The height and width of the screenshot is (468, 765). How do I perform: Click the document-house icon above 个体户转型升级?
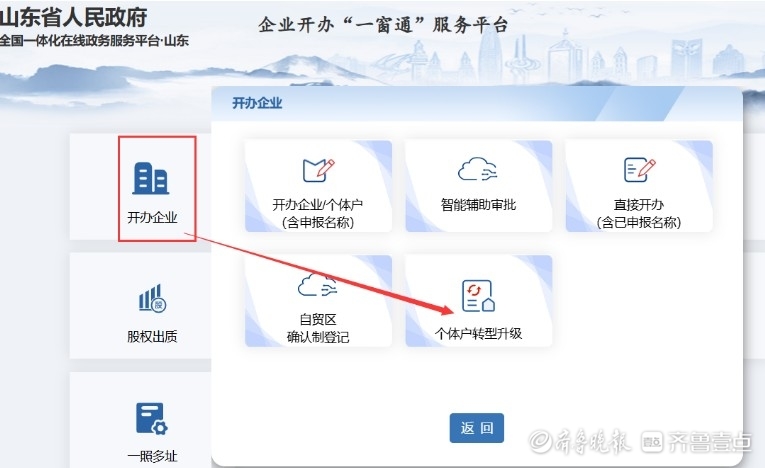(478, 295)
